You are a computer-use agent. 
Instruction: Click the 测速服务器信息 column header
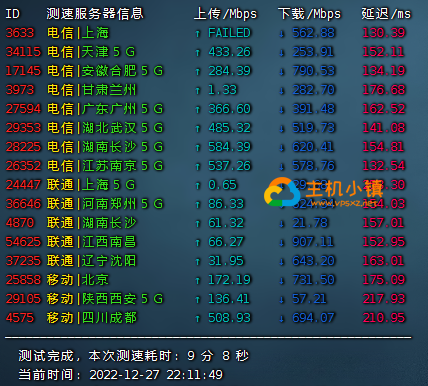click(x=95, y=14)
